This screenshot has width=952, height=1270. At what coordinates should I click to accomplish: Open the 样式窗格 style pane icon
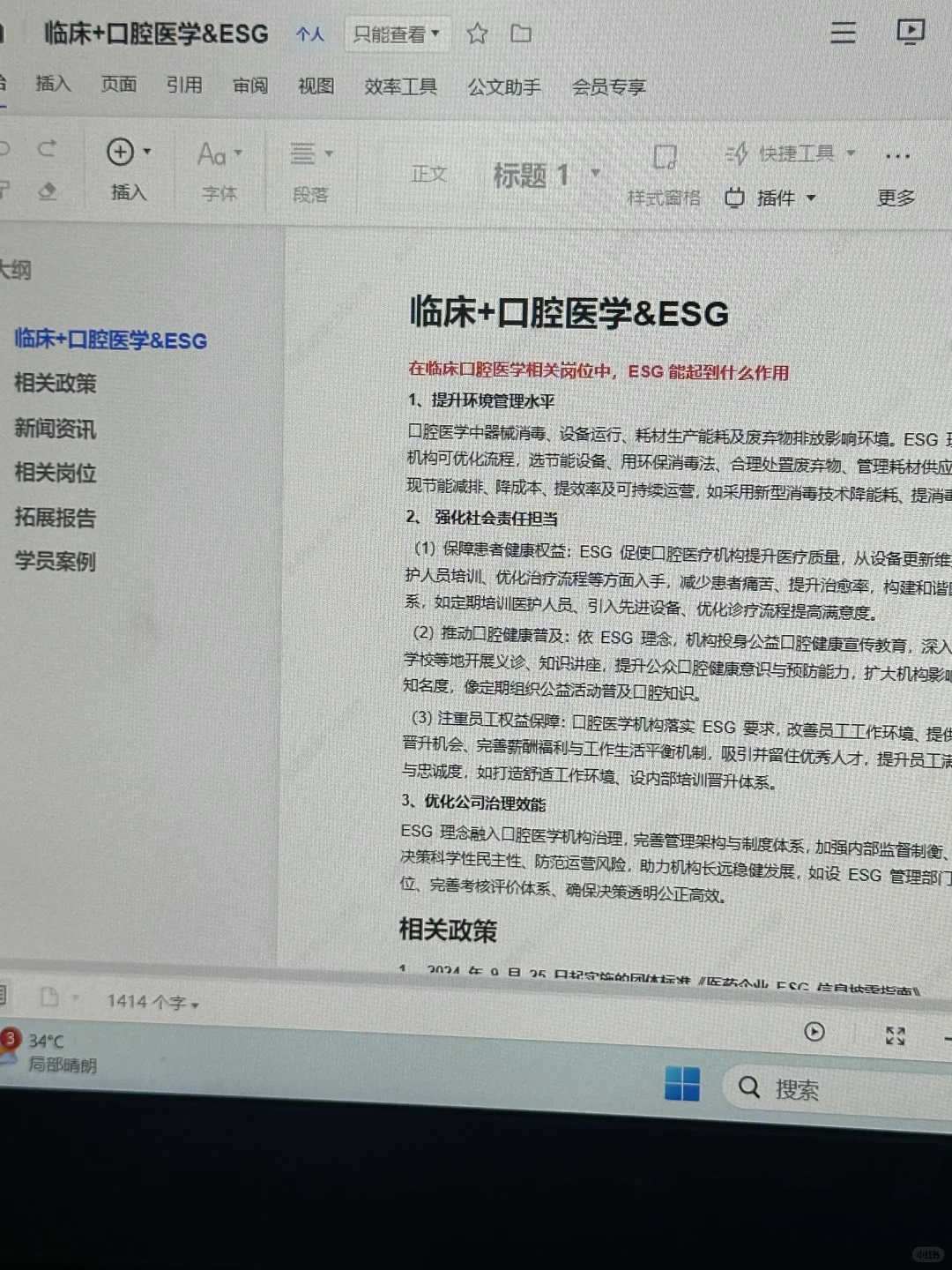point(664,160)
